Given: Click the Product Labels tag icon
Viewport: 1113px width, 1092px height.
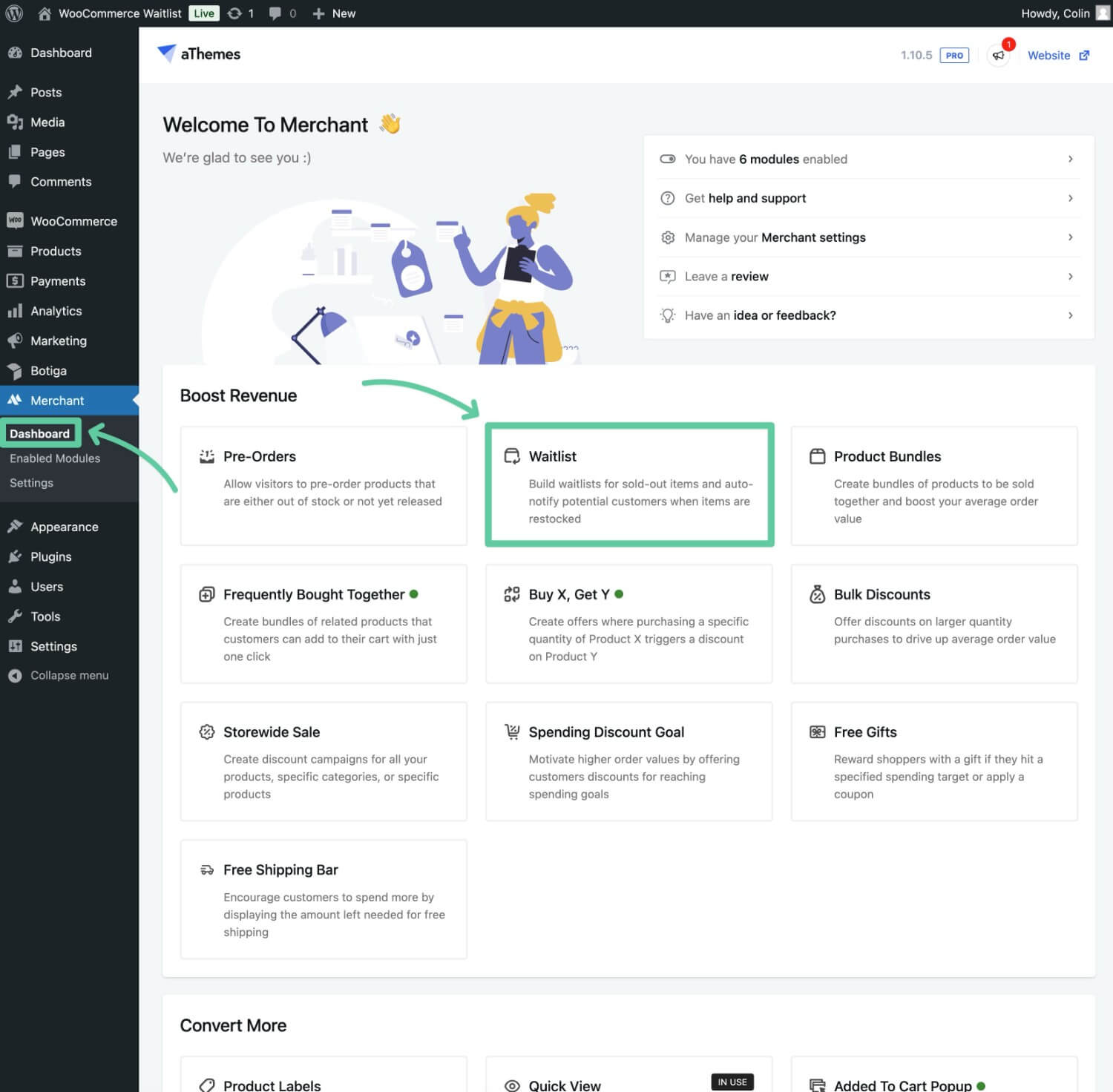Looking at the screenshot, I should (x=207, y=1086).
